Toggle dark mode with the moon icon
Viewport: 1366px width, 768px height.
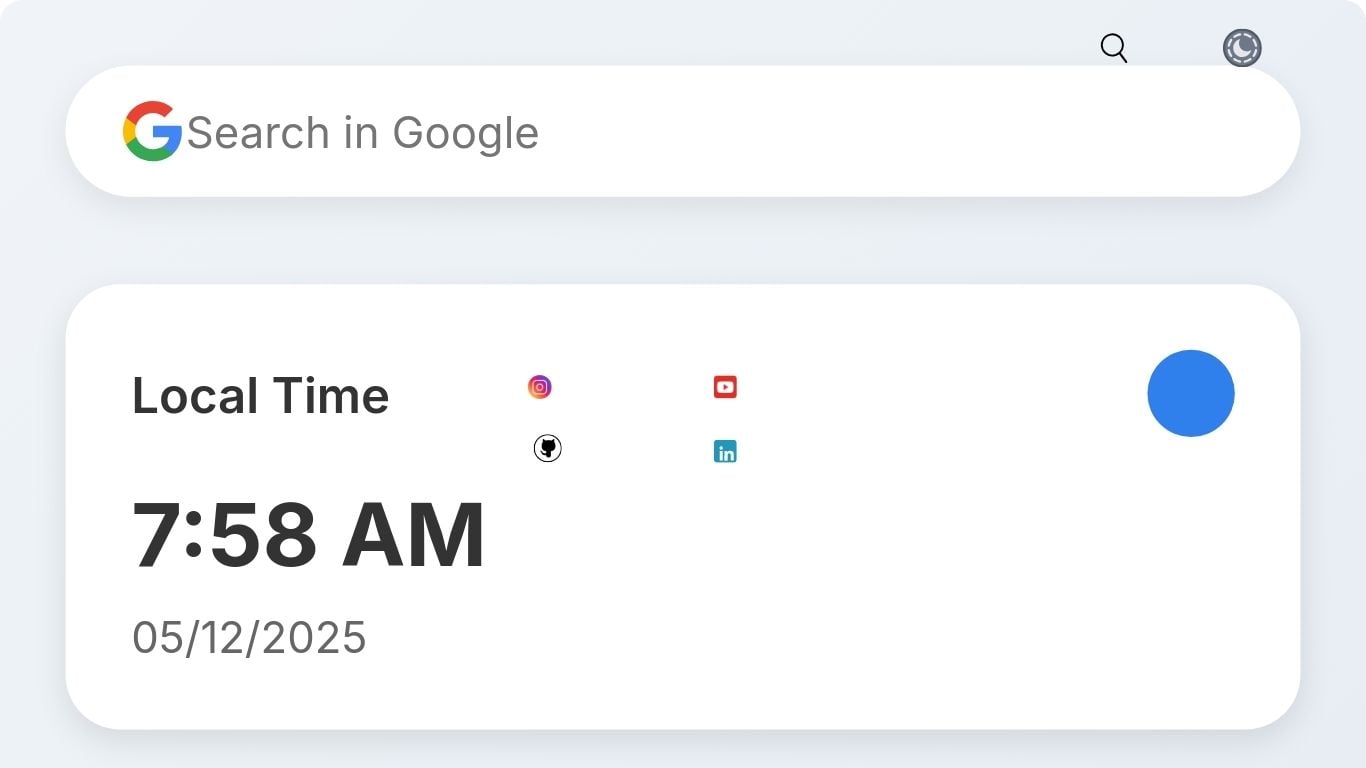pyautogui.click(x=1242, y=48)
